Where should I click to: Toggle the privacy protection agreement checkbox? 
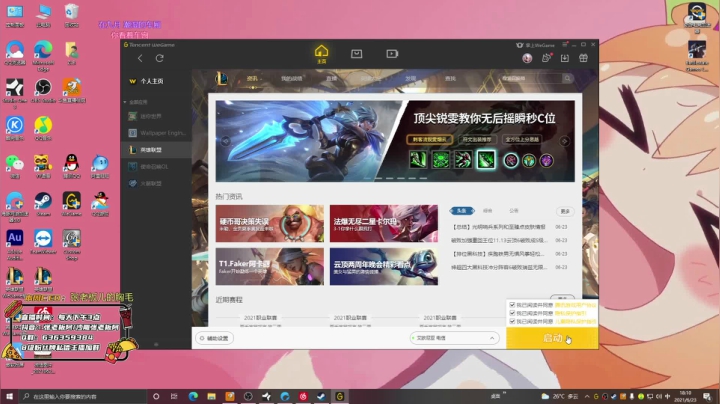(512, 313)
